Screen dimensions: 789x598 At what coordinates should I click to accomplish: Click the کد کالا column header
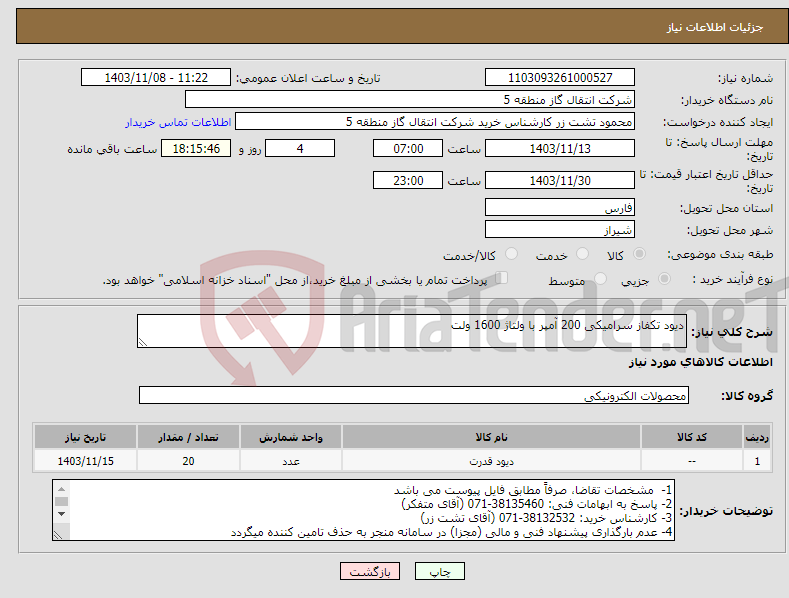click(x=692, y=437)
